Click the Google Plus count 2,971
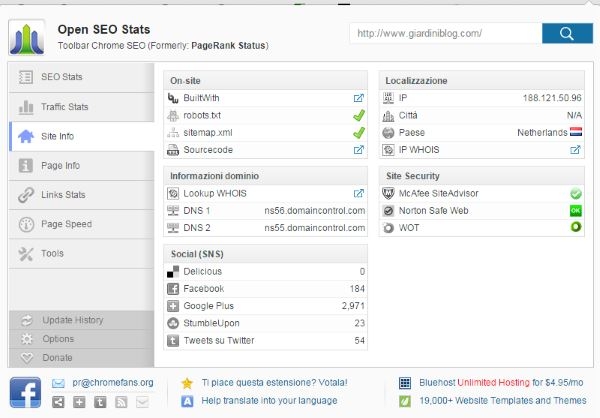The height and width of the screenshot is (418, 600). coord(353,306)
